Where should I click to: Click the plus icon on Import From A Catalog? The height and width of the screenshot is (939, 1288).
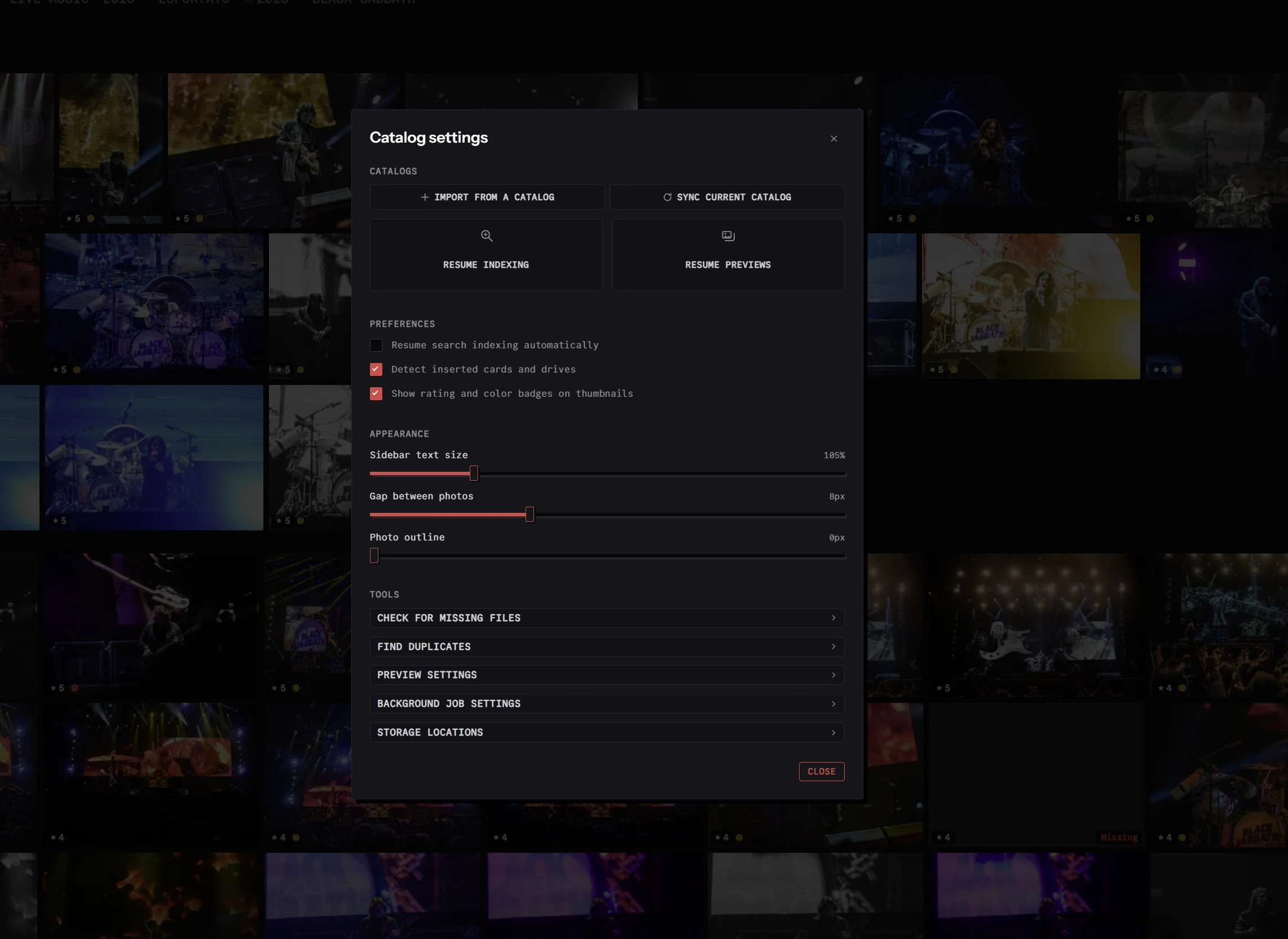tap(425, 197)
